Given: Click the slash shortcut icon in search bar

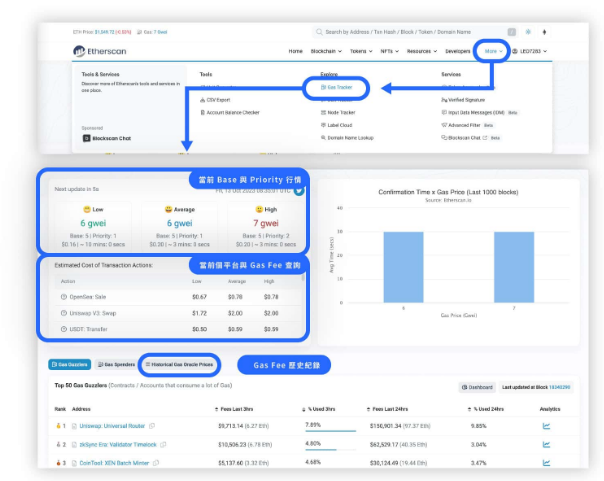Looking at the screenshot, I should (512, 32).
